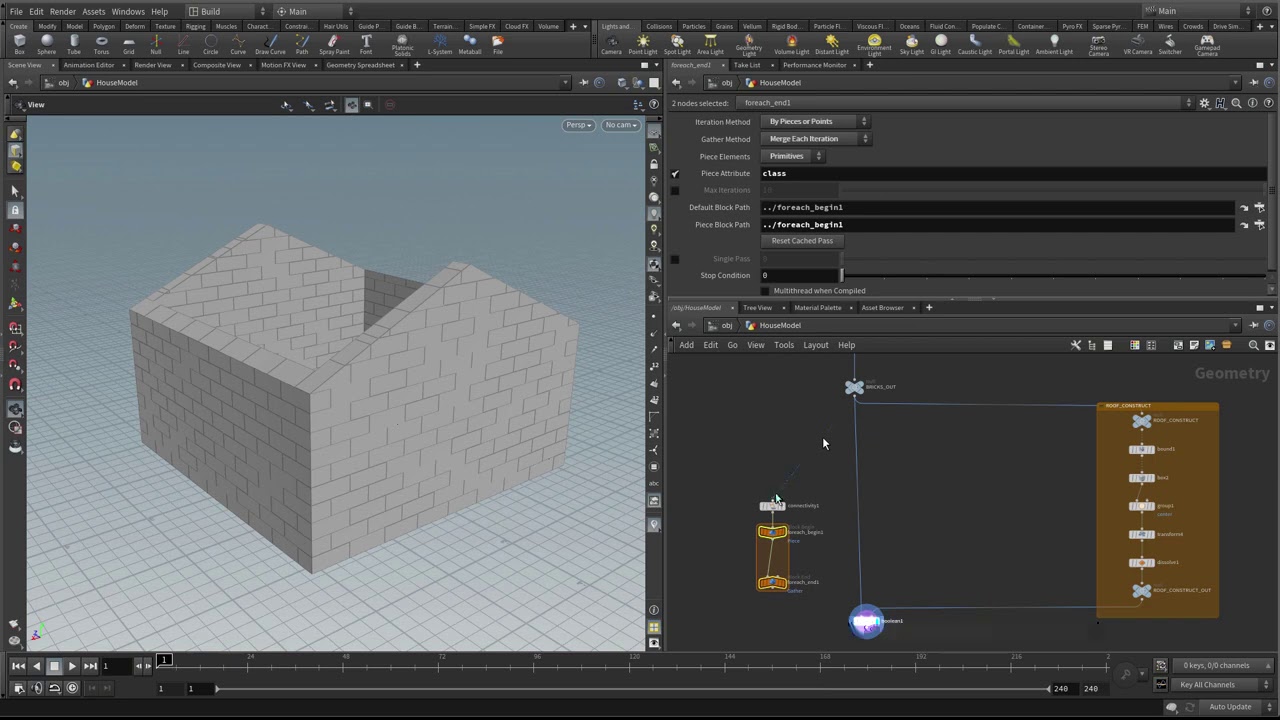Screen dimensions: 1280x720
Task: Enable Multithread when Compiled checkbox
Action: pyautogui.click(x=766, y=291)
